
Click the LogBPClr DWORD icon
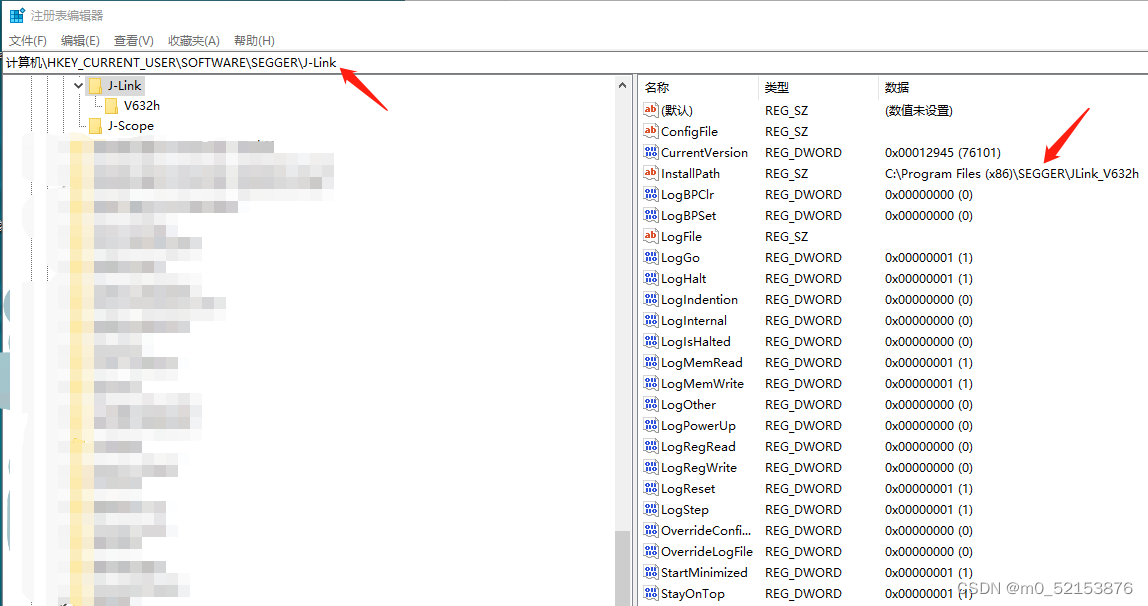tap(651, 194)
